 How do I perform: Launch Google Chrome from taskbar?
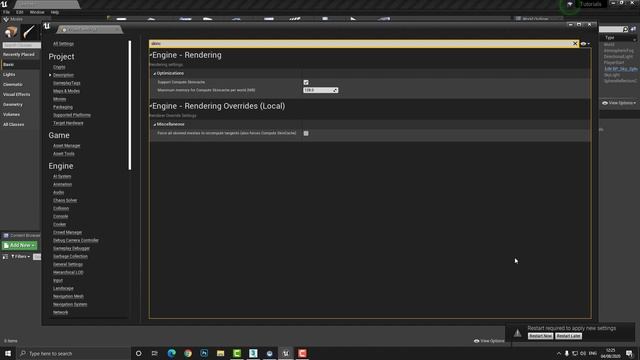click(188, 353)
